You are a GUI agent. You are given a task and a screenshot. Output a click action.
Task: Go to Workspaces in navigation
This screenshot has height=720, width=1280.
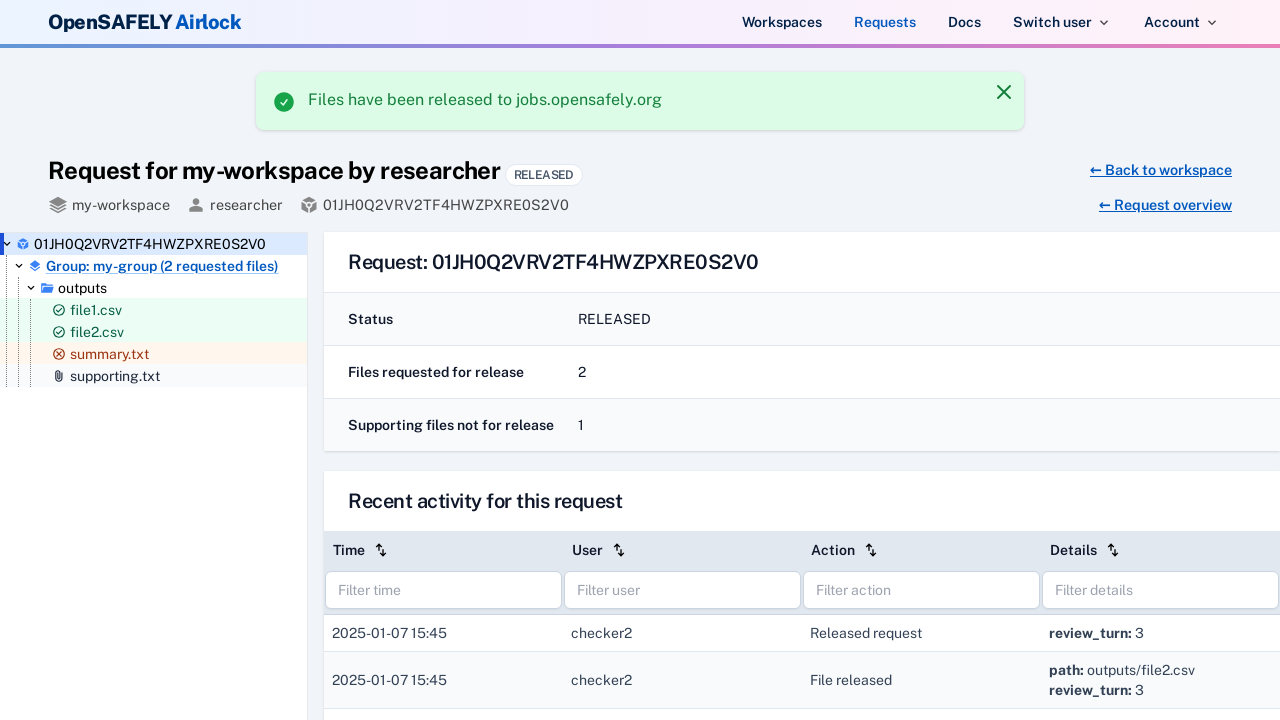pyautogui.click(x=782, y=22)
